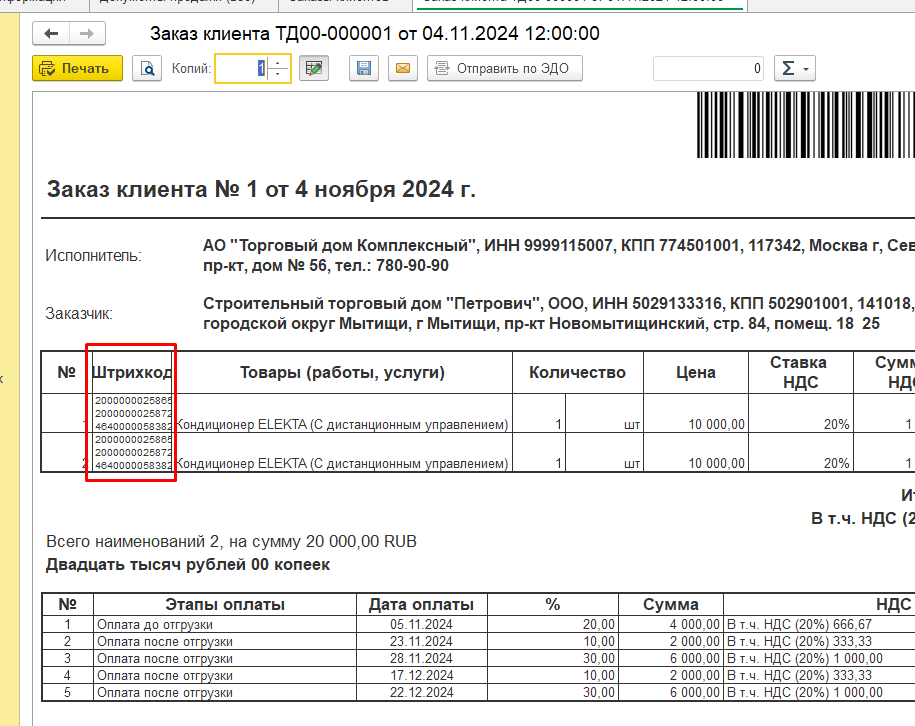
Task: Click the payment date 22.12.2024
Action: pyautogui.click(x=421, y=692)
